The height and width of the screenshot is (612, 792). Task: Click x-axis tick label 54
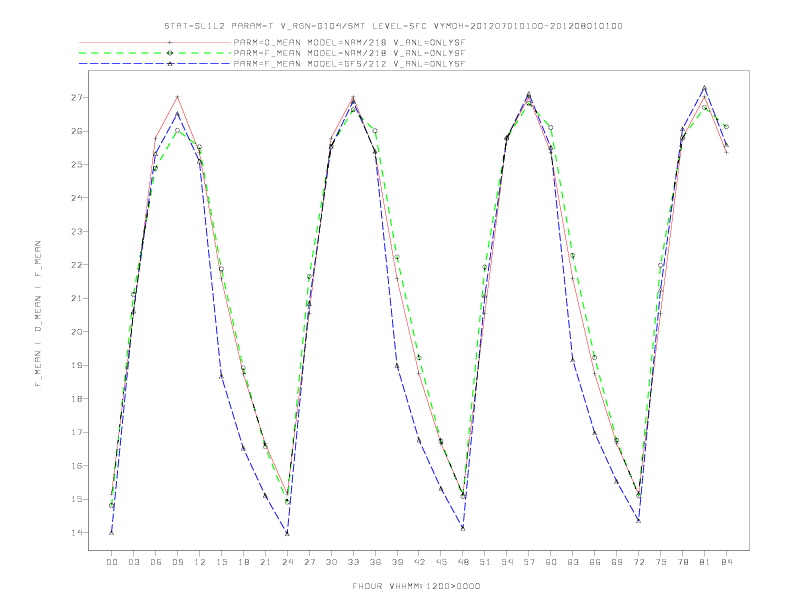click(x=507, y=562)
